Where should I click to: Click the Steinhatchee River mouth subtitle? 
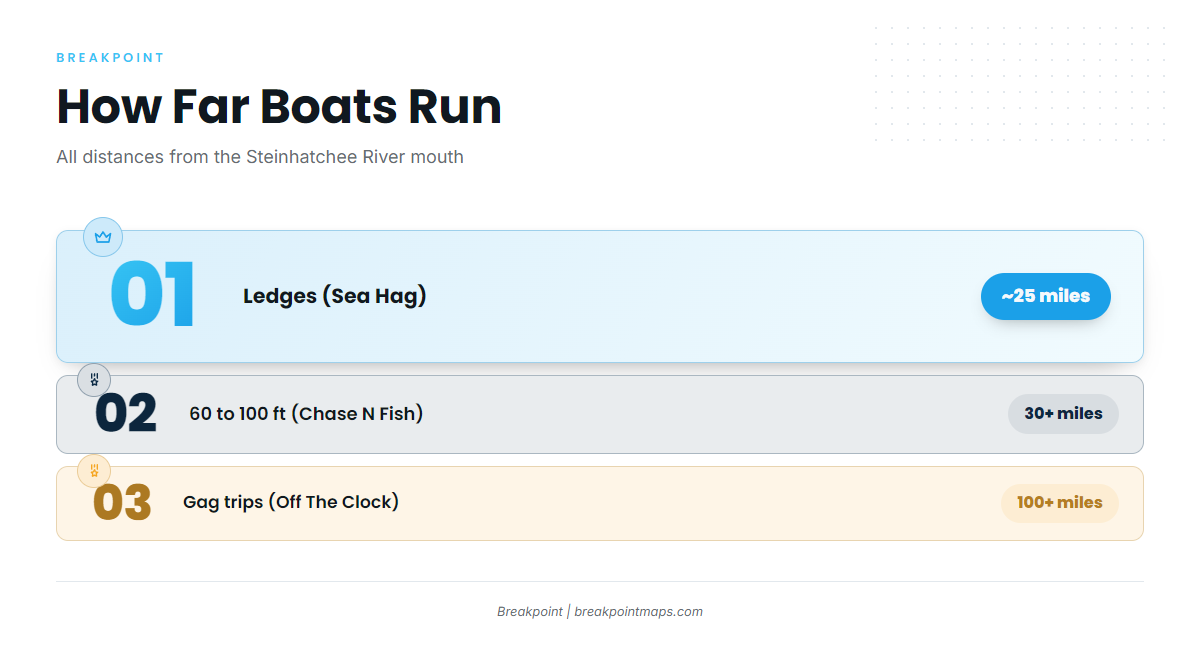tap(260, 157)
